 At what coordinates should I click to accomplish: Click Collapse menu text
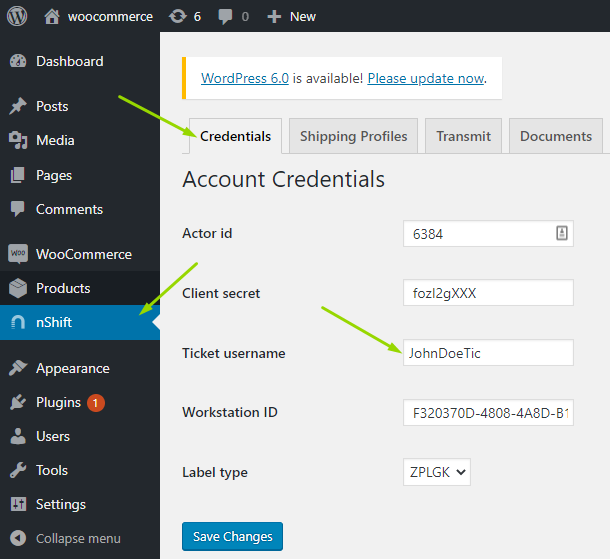pos(78,538)
